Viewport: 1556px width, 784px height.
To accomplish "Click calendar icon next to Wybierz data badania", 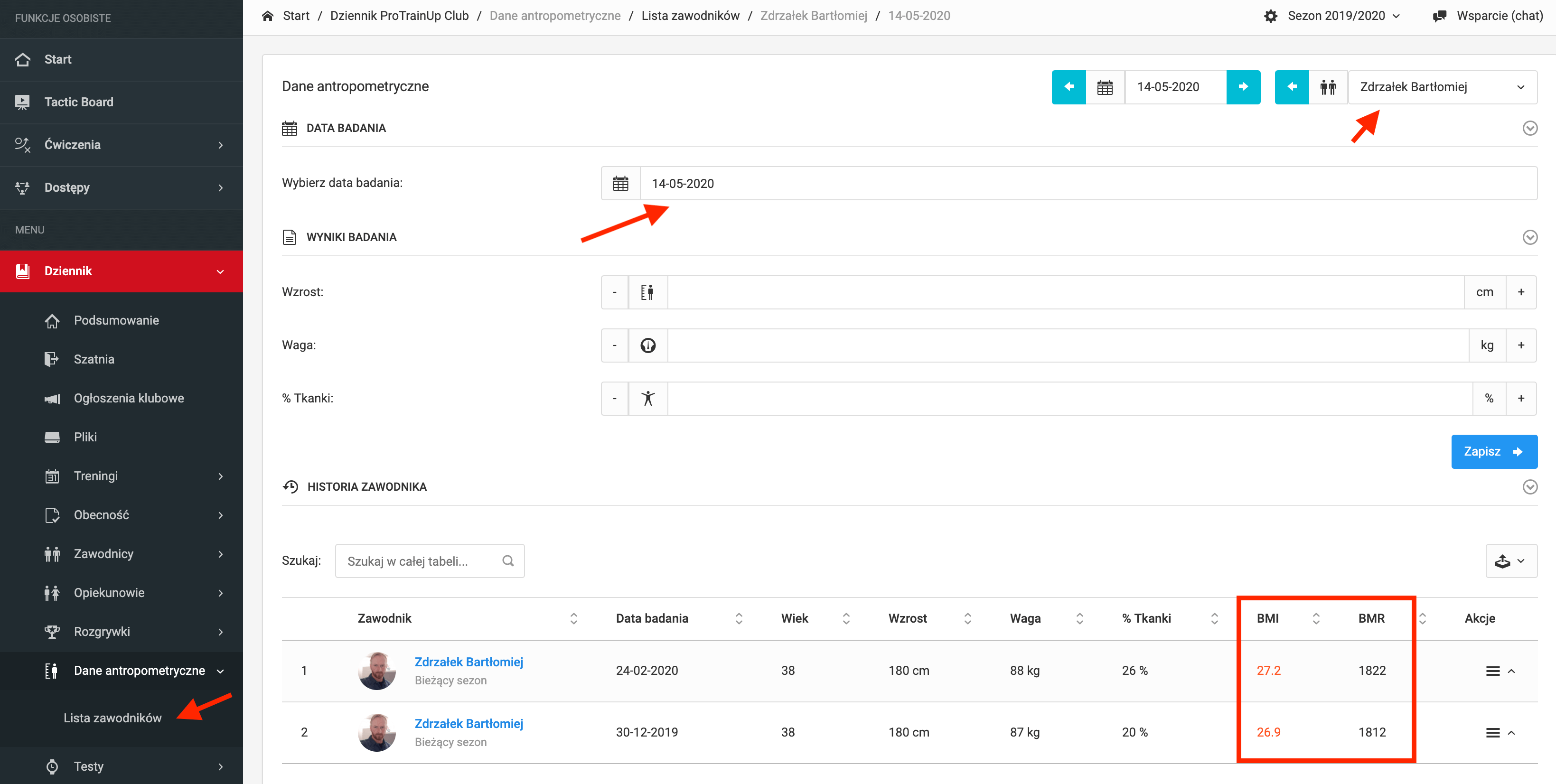I will click(x=620, y=184).
